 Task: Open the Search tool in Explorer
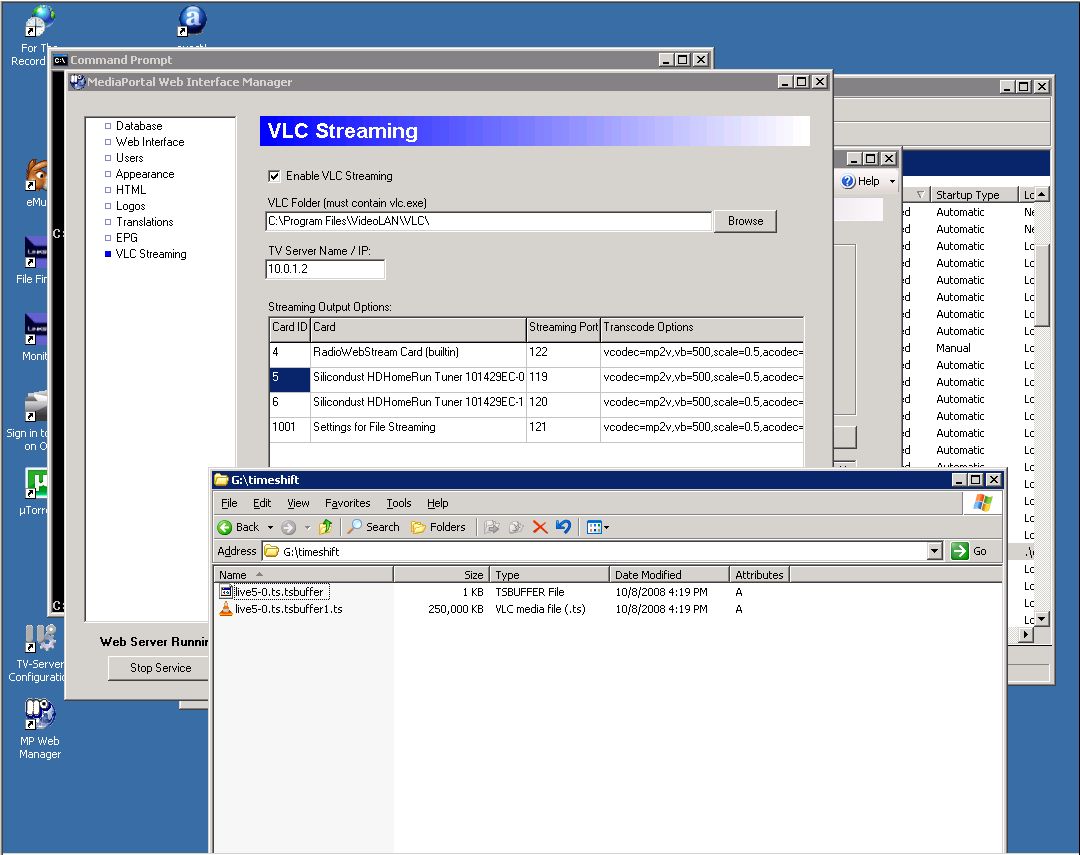pos(373,527)
